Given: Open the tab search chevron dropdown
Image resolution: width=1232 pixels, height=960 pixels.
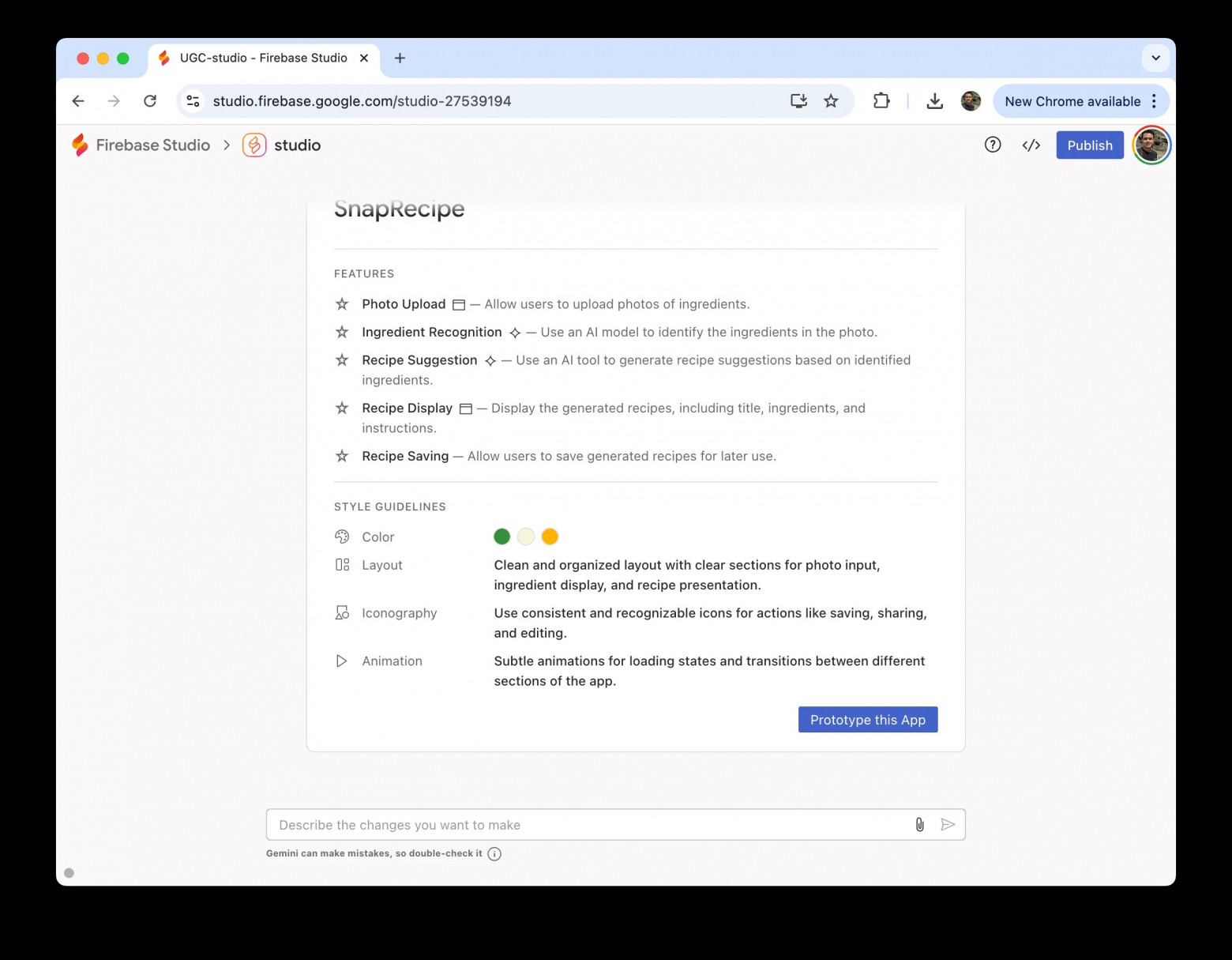Looking at the screenshot, I should (x=1155, y=58).
